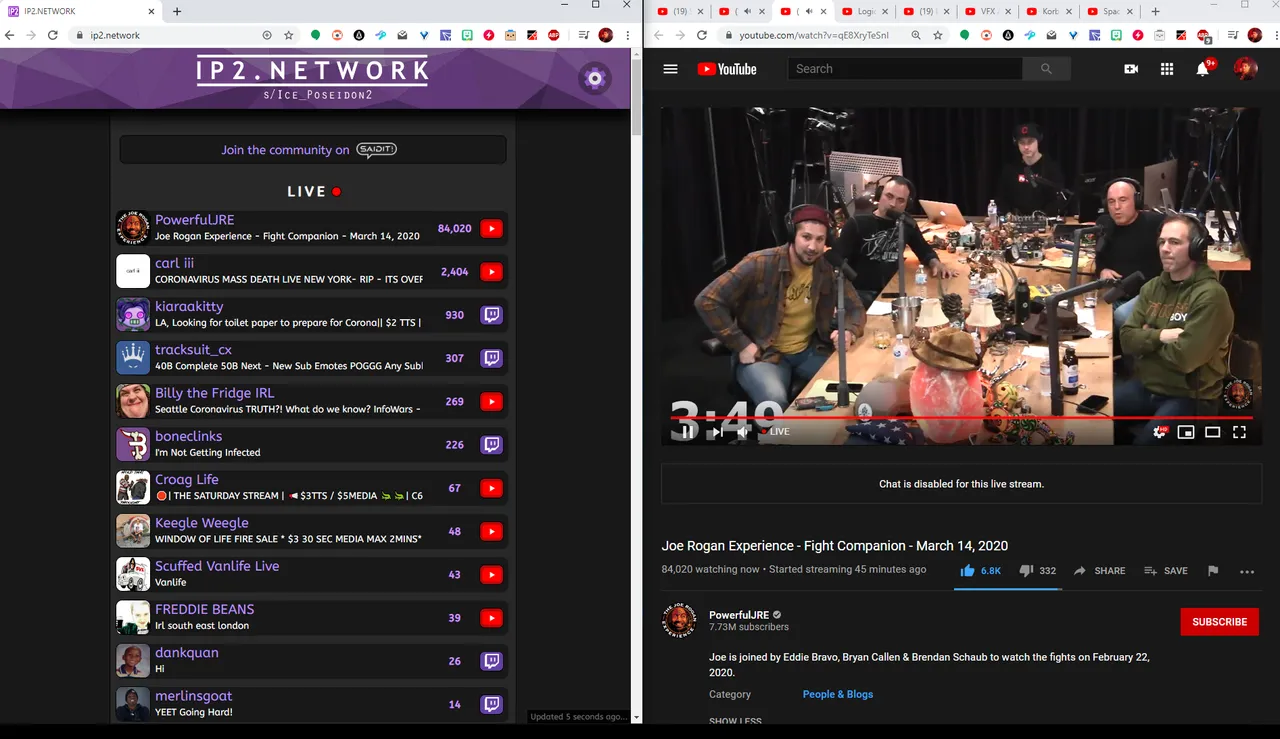Click the YouTube icon on Keegle Weegle row
The image size is (1280, 739).
(491, 531)
